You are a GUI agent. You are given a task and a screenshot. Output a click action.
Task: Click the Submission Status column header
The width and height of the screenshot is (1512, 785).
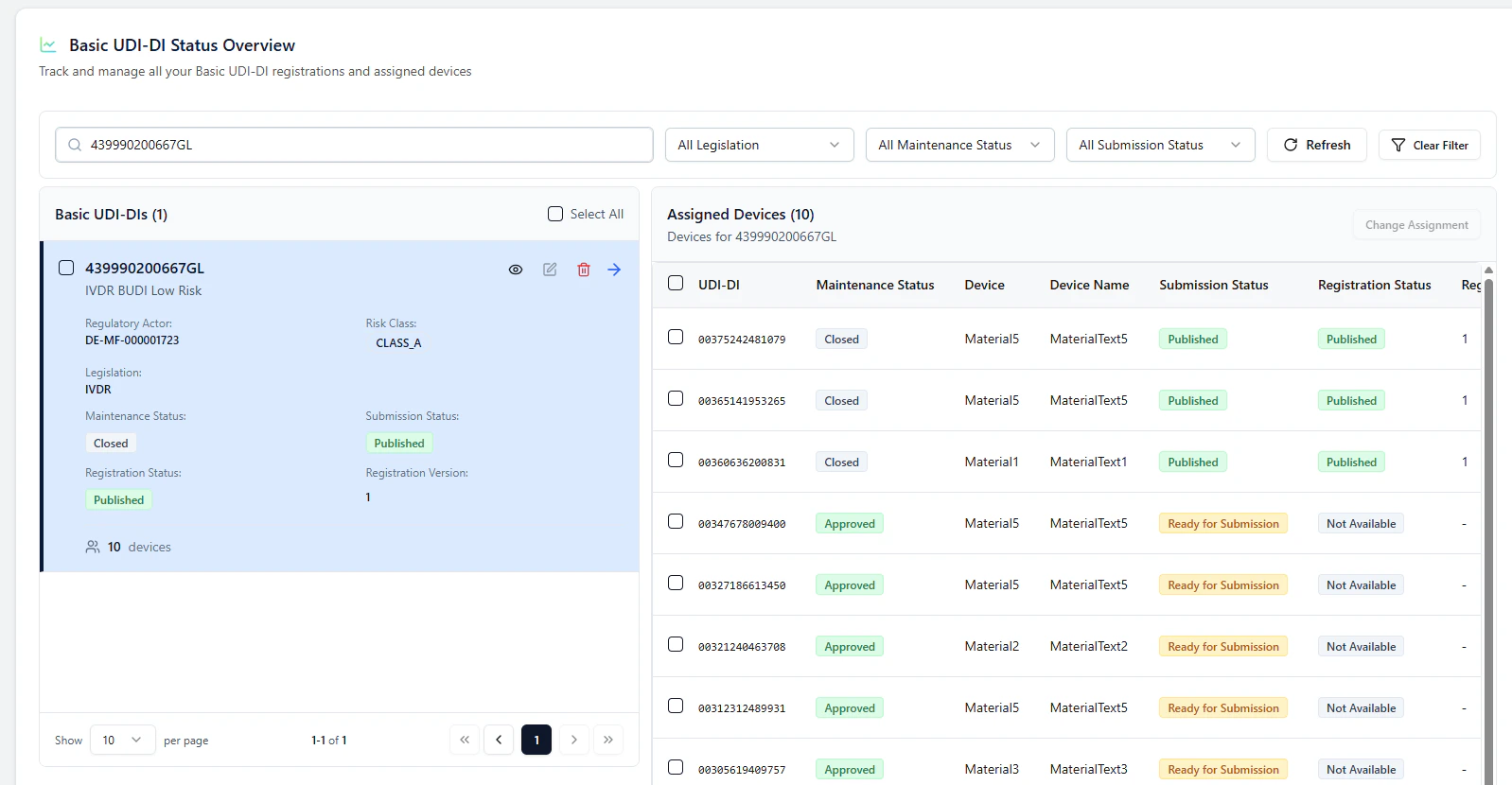[x=1214, y=285]
